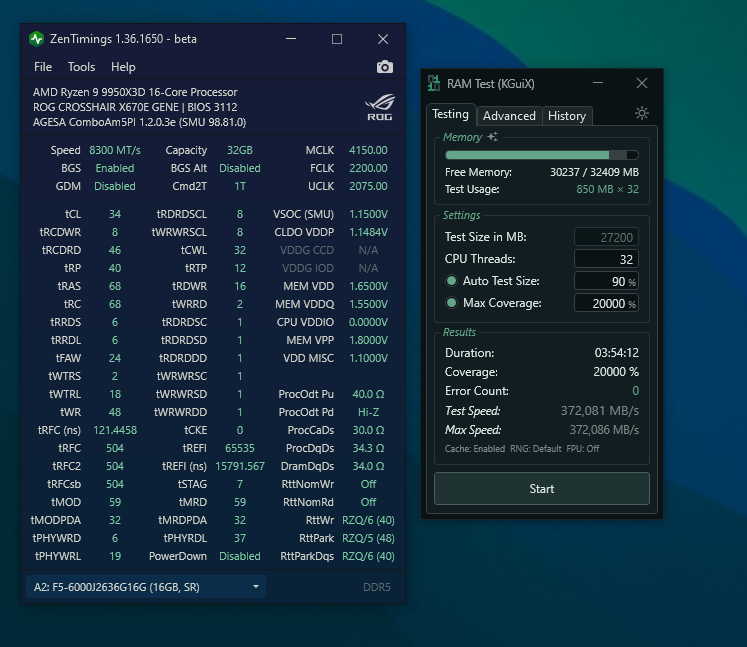Minimize the ZenTimings window
The height and width of the screenshot is (647, 747).
pos(291,39)
